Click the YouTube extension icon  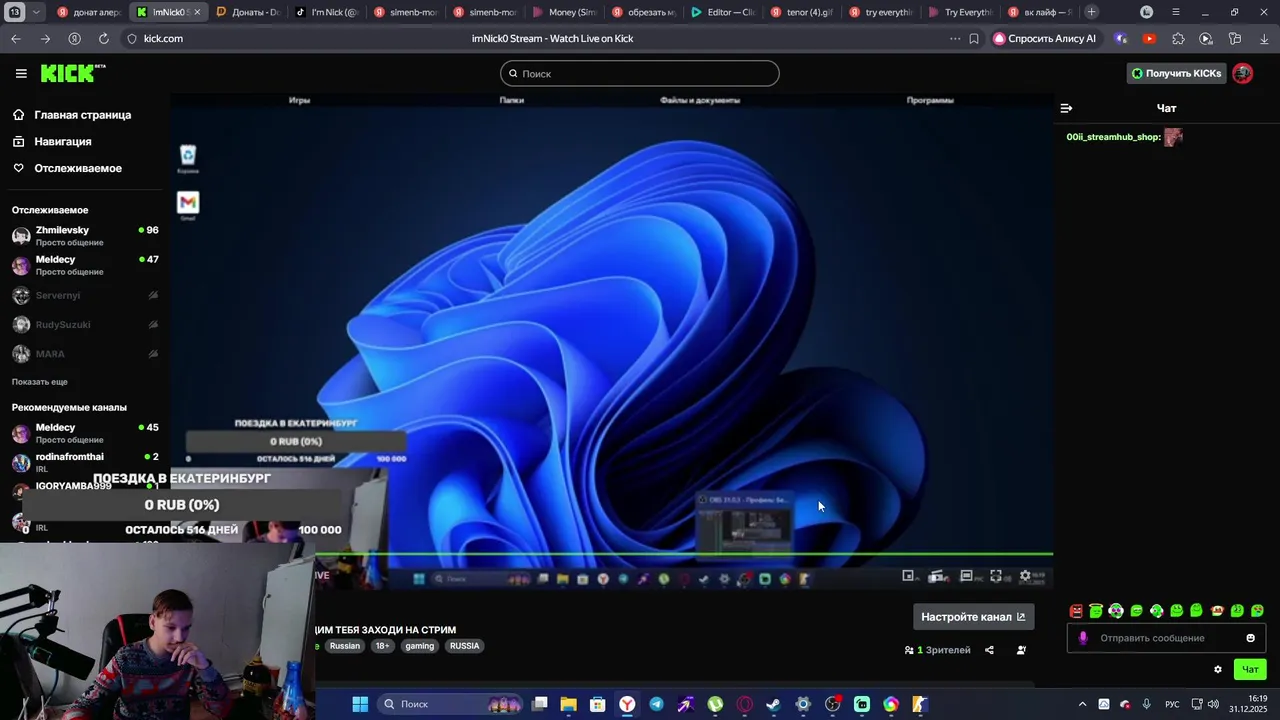point(1149,39)
